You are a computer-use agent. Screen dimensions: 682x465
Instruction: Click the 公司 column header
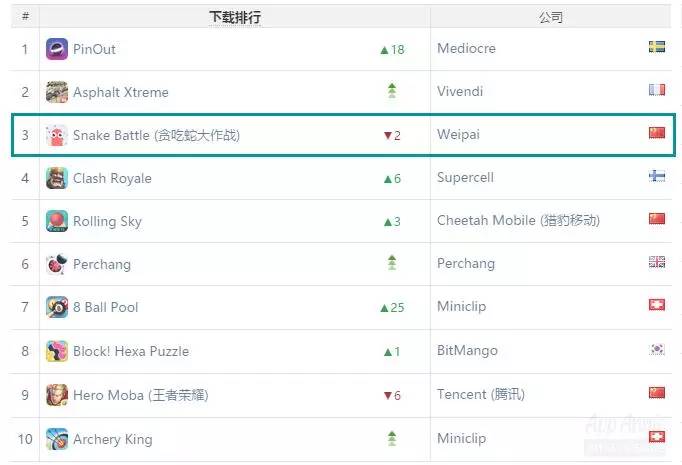tap(550, 17)
